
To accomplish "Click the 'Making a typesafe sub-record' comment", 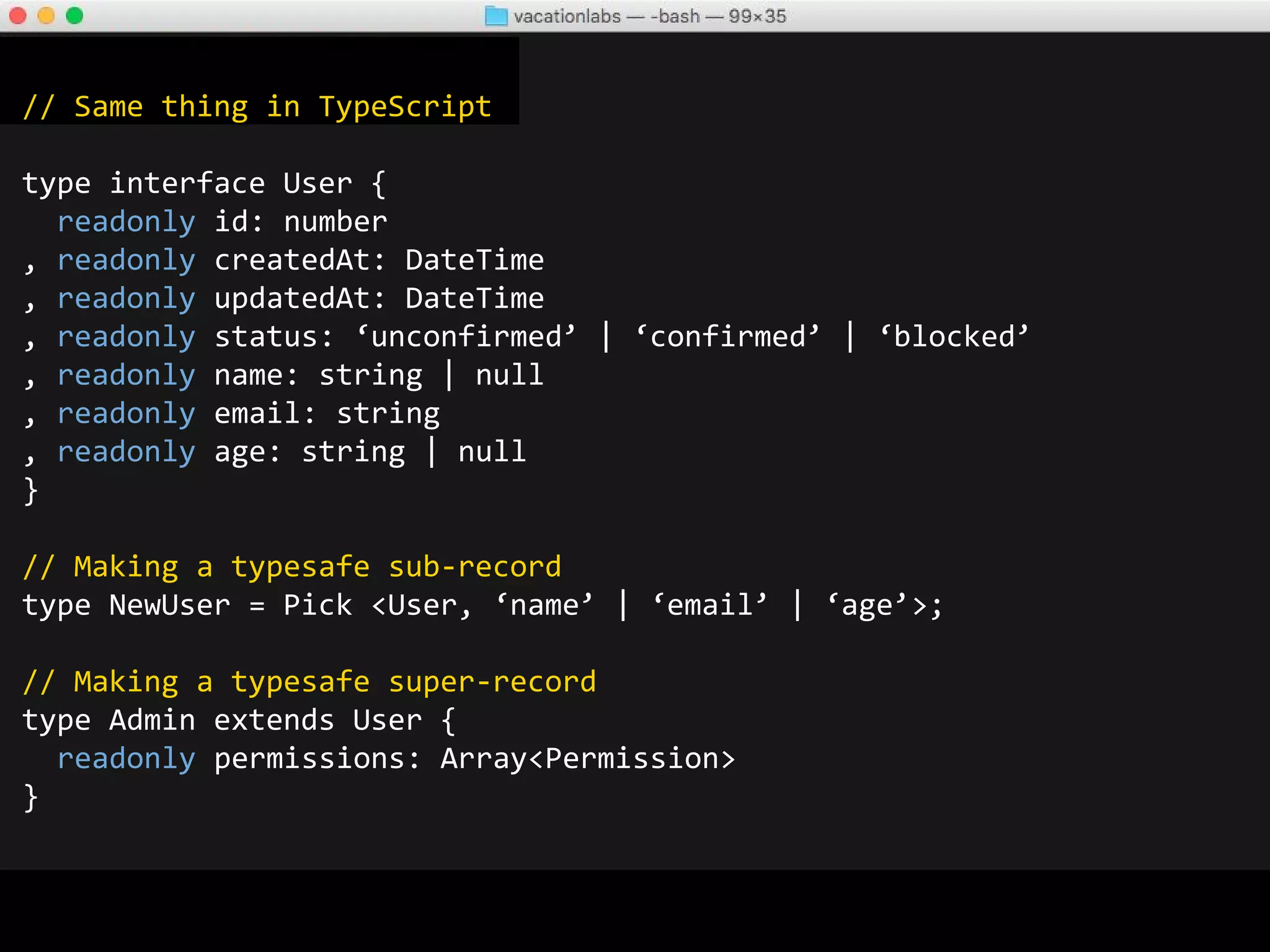I will pos(291,567).
